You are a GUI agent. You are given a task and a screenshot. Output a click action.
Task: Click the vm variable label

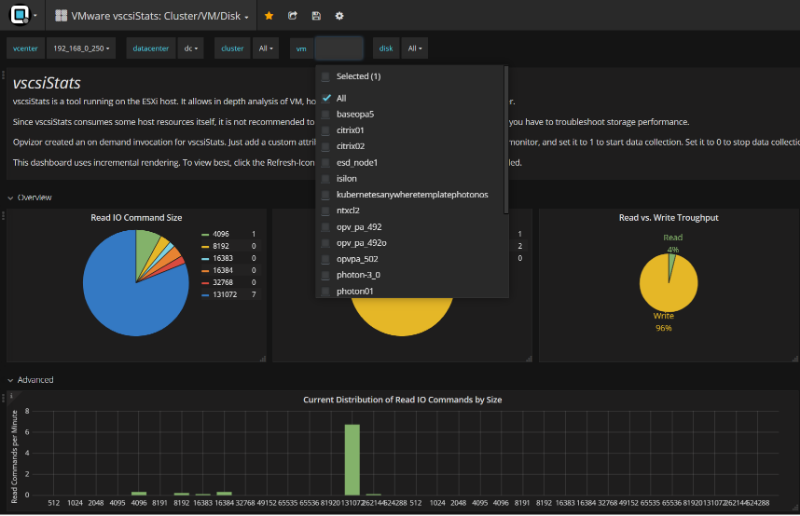tap(301, 48)
